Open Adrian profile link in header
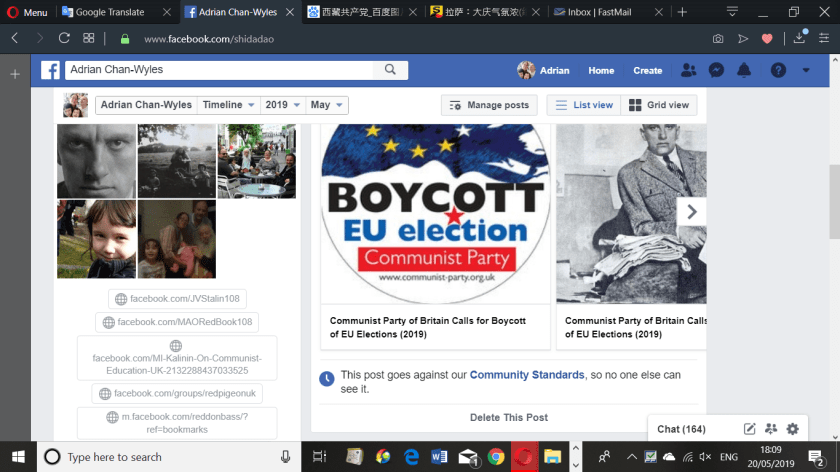 click(x=543, y=70)
